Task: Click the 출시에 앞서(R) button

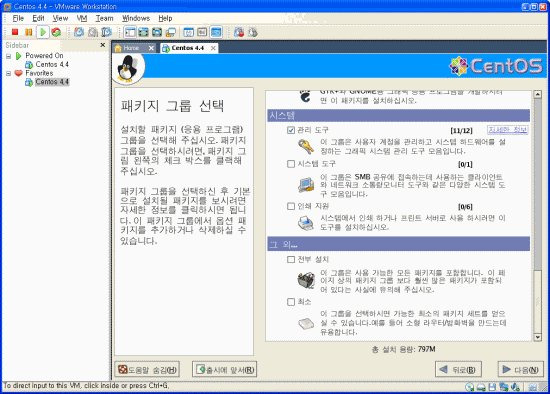Action: [224, 369]
